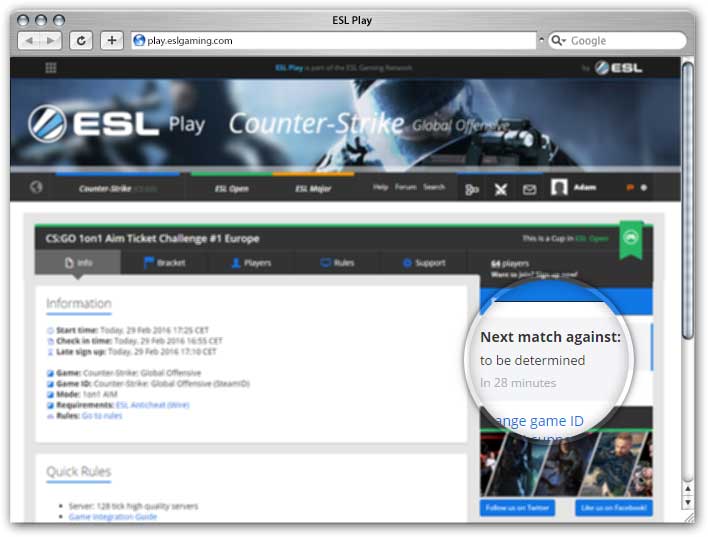
Task: Open the Go to rules link
Action: tap(102, 416)
